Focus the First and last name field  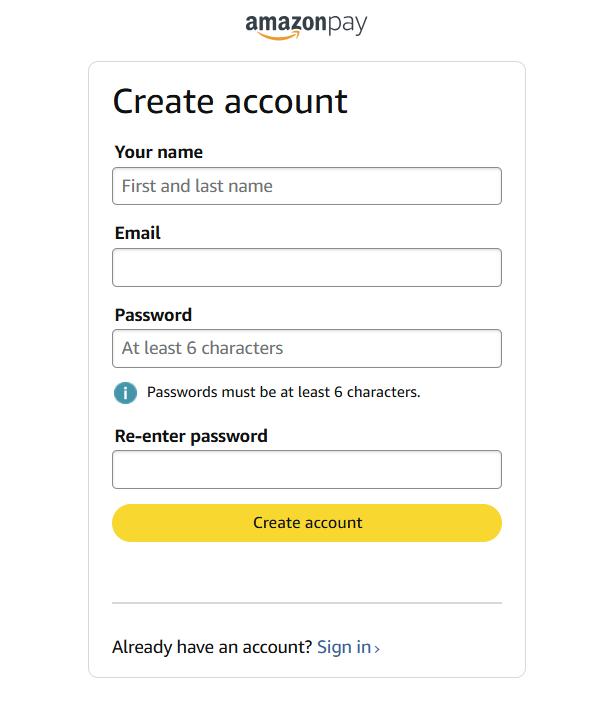point(306,186)
